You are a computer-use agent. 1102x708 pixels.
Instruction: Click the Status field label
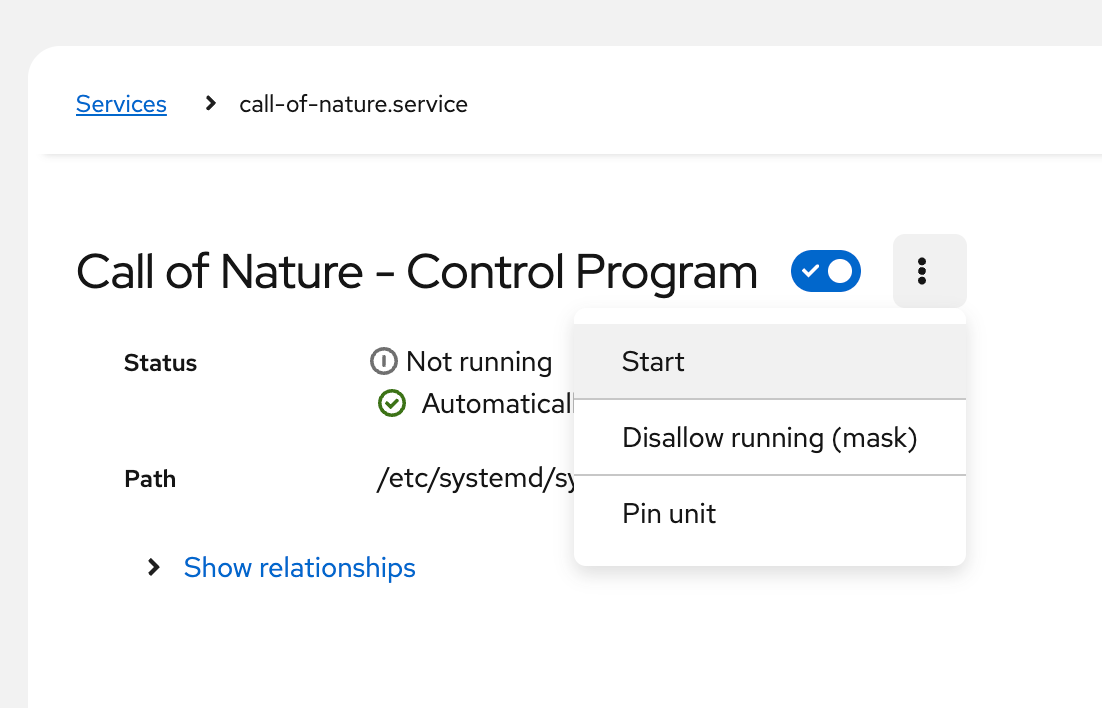pyautogui.click(x=160, y=363)
